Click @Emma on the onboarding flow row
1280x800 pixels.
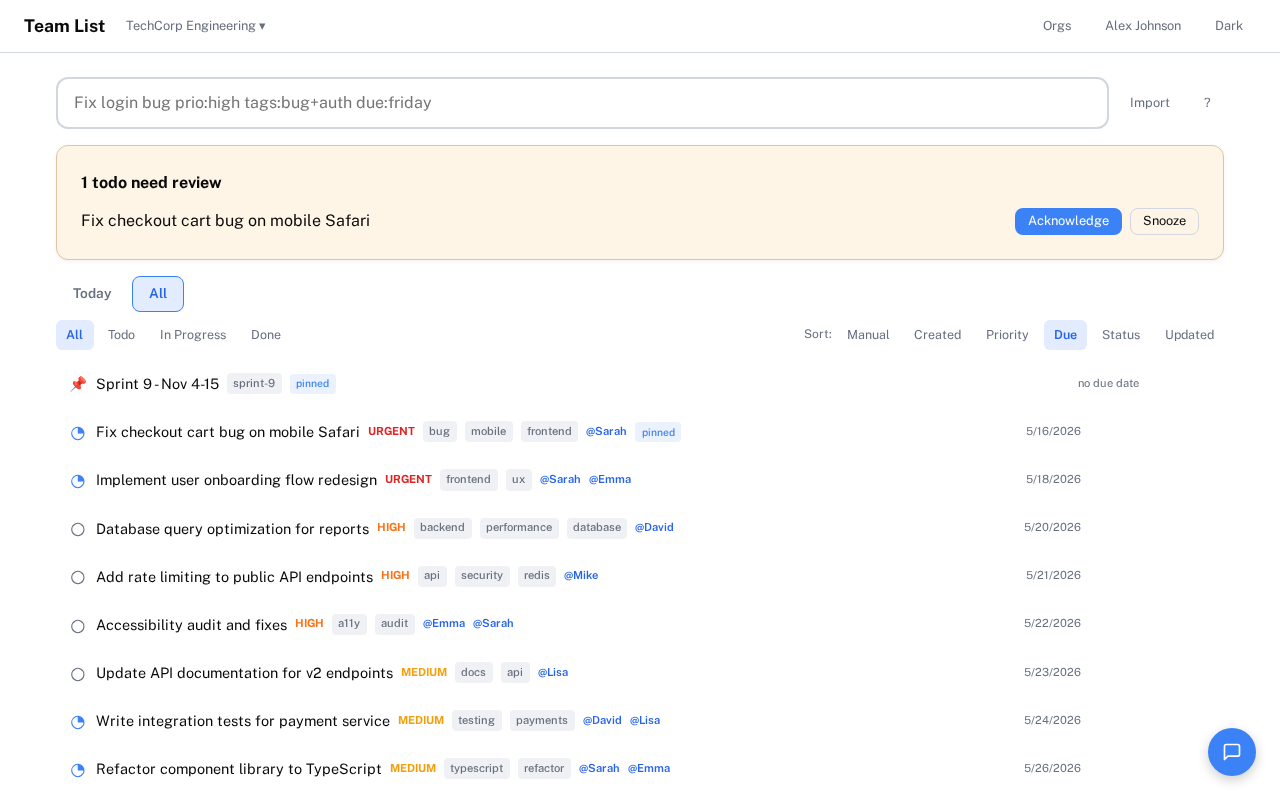click(610, 480)
